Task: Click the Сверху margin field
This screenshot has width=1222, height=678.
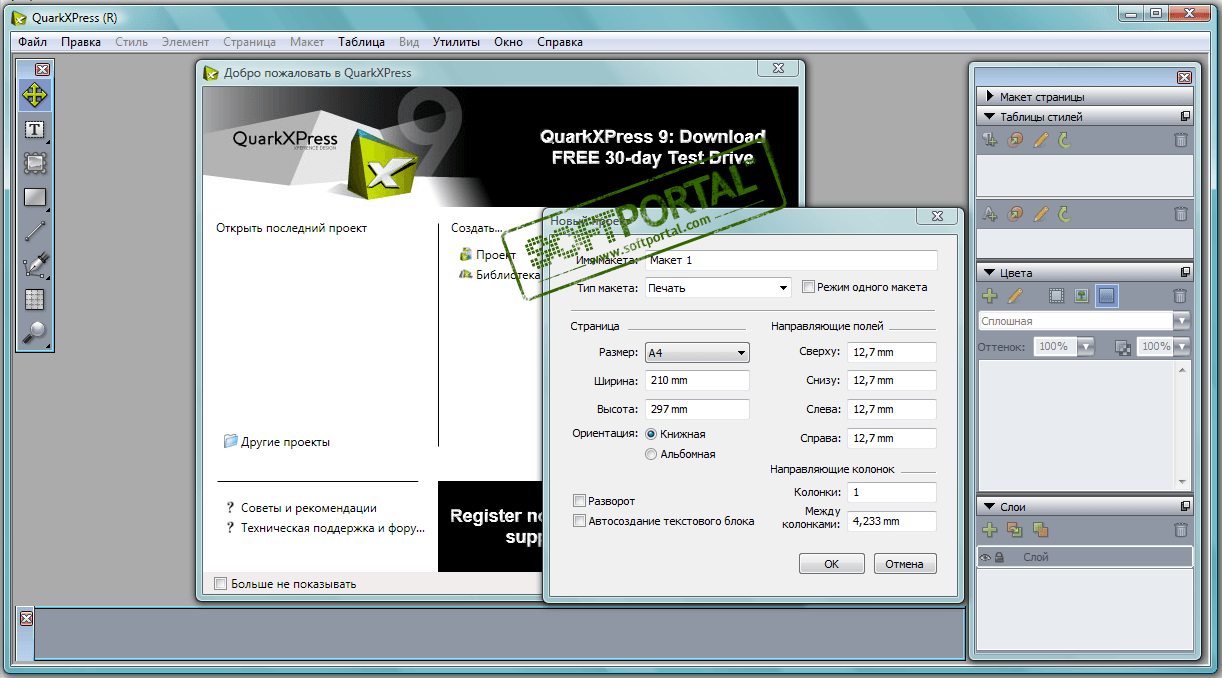Action: tap(892, 352)
